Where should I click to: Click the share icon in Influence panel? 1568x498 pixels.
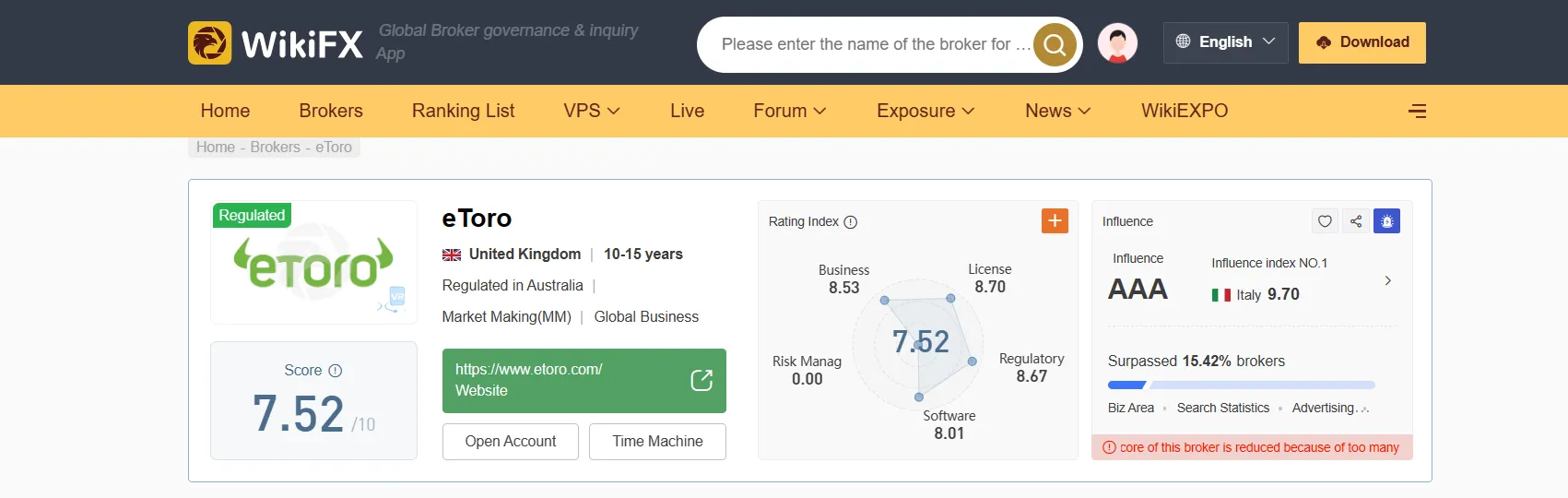(1356, 221)
